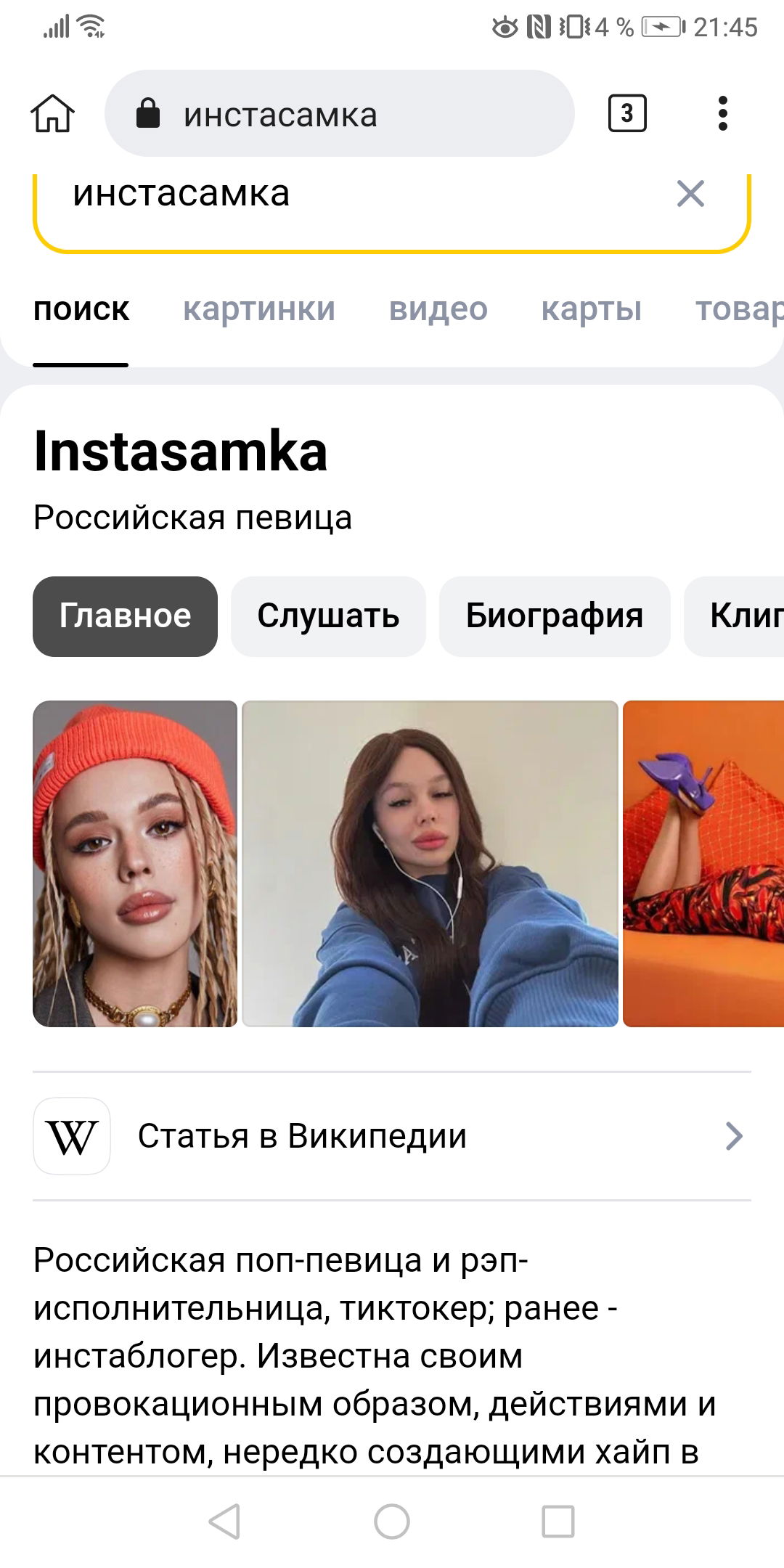Select the Биография chip
This screenshot has height=1568, width=784.
click(x=555, y=616)
